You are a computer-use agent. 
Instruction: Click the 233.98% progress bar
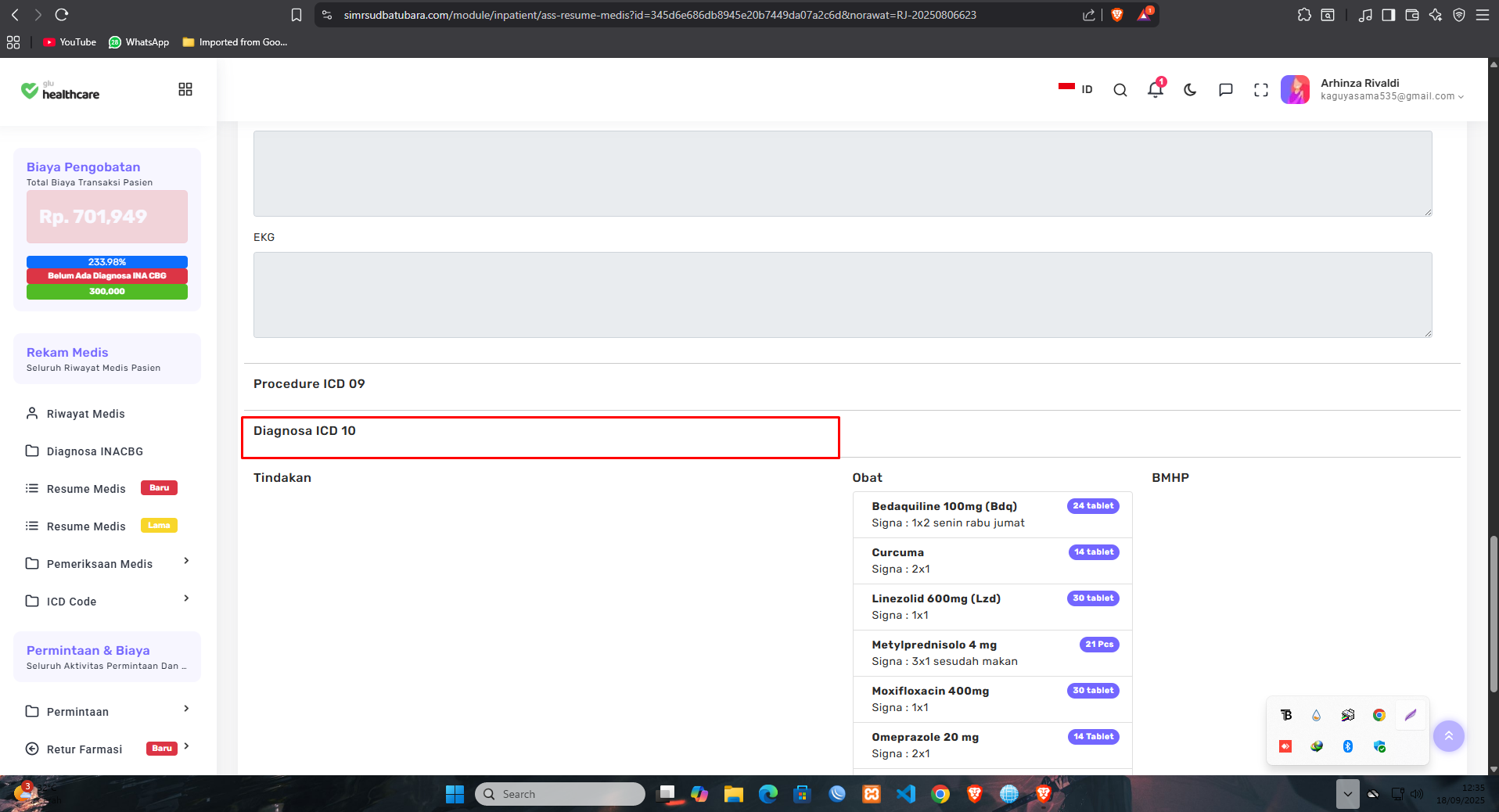coord(107,262)
